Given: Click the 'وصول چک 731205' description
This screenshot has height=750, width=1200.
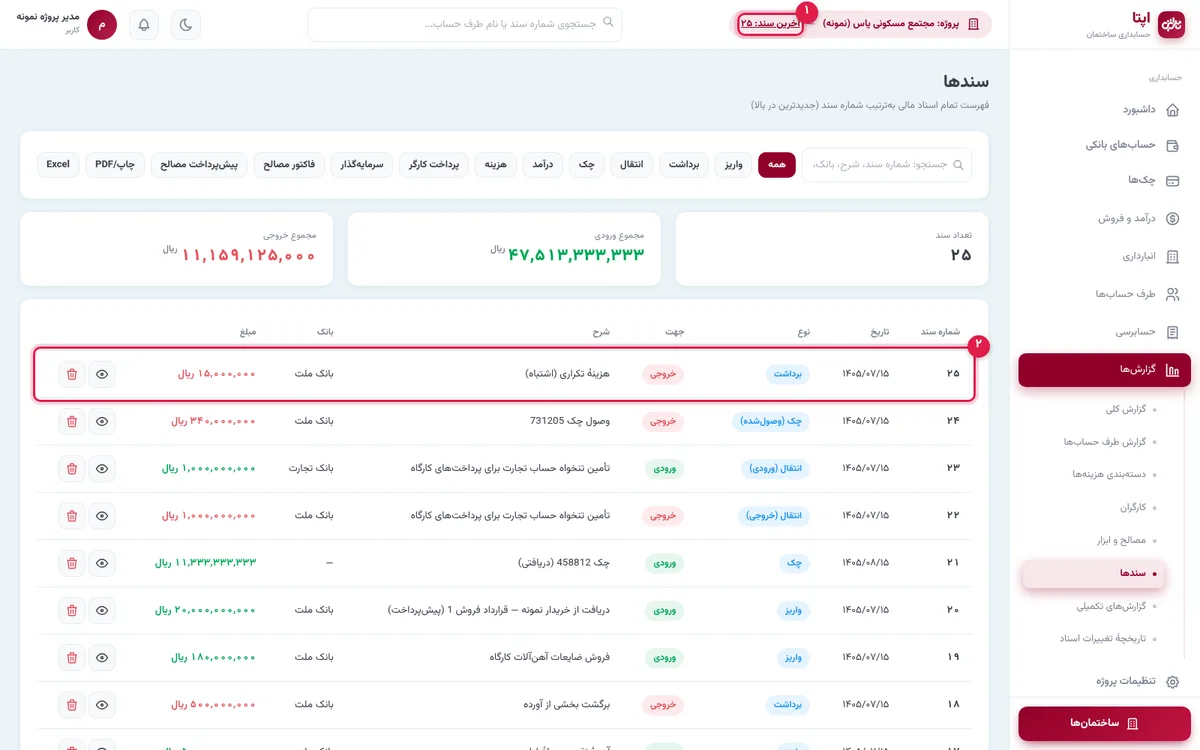Looking at the screenshot, I should coord(570,421).
